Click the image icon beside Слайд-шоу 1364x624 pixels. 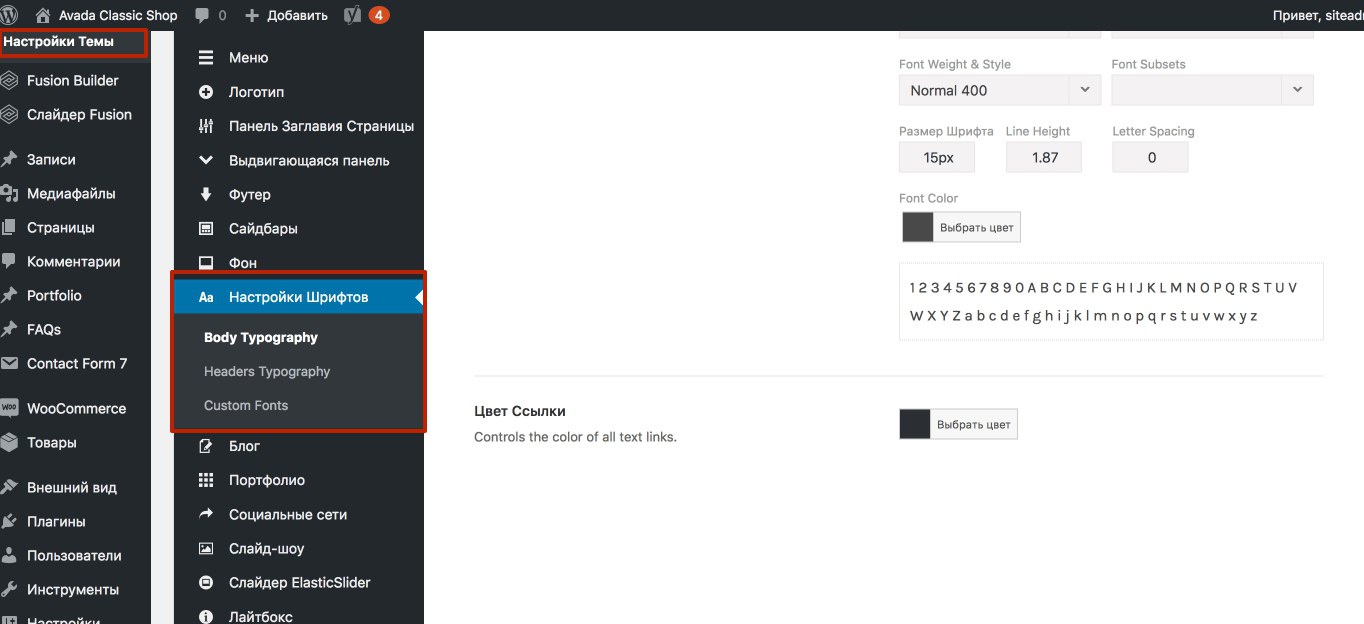pos(206,548)
